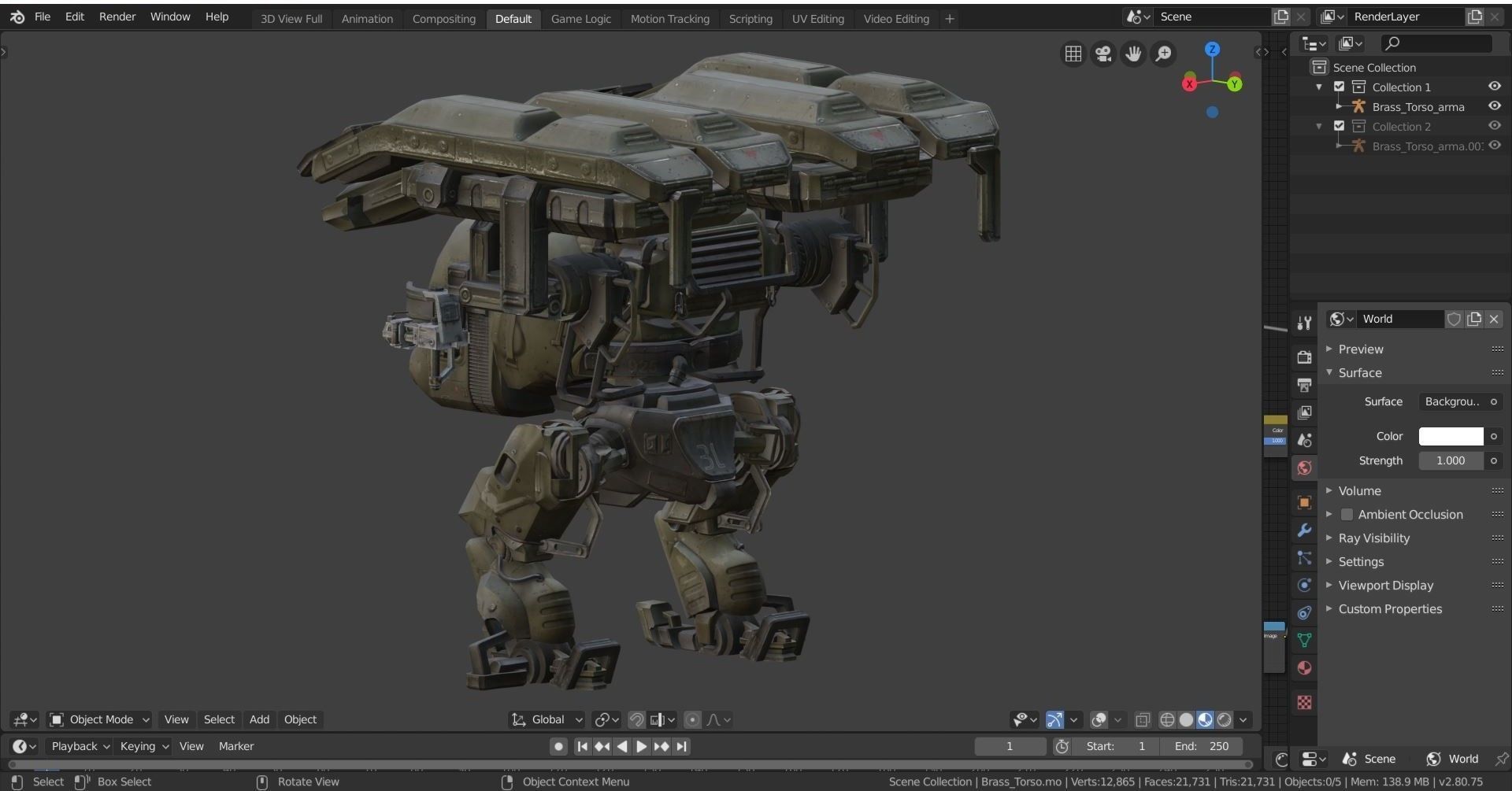Open the Object Mode dropdown
The width and height of the screenshot is (1512, 791).
point(99,719)
